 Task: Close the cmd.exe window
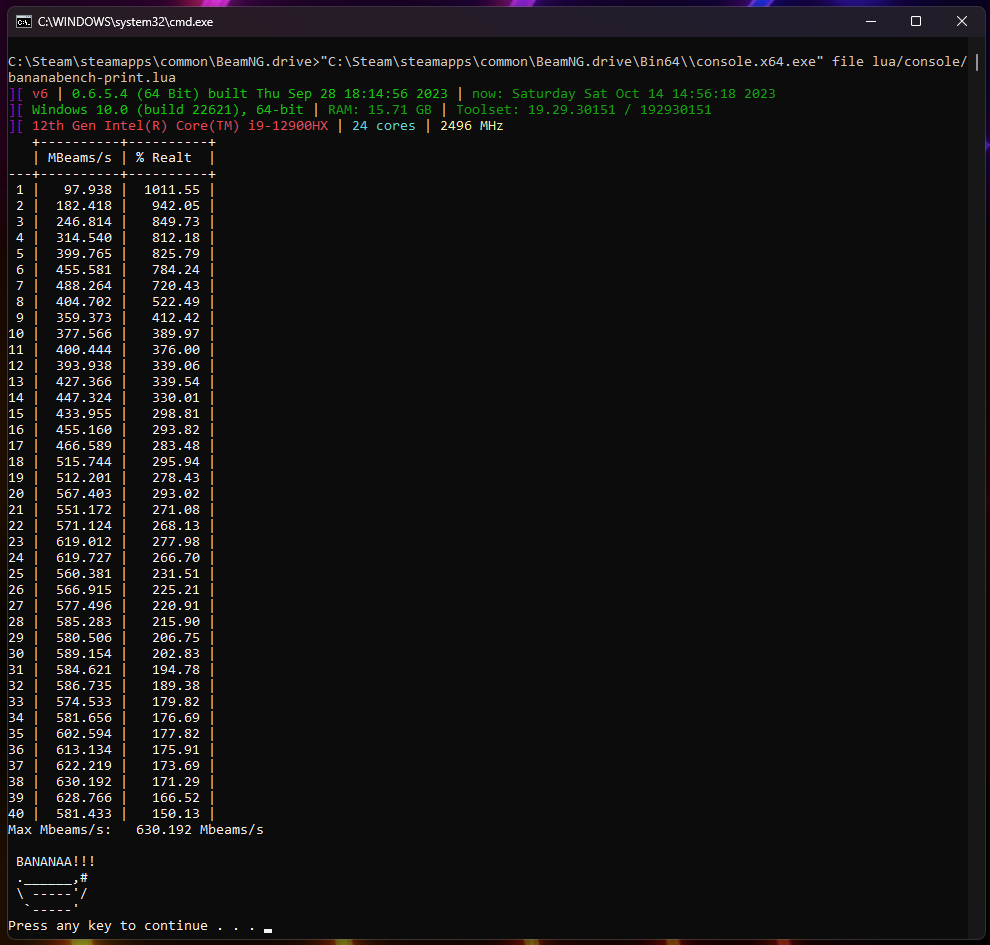(962, 21)
